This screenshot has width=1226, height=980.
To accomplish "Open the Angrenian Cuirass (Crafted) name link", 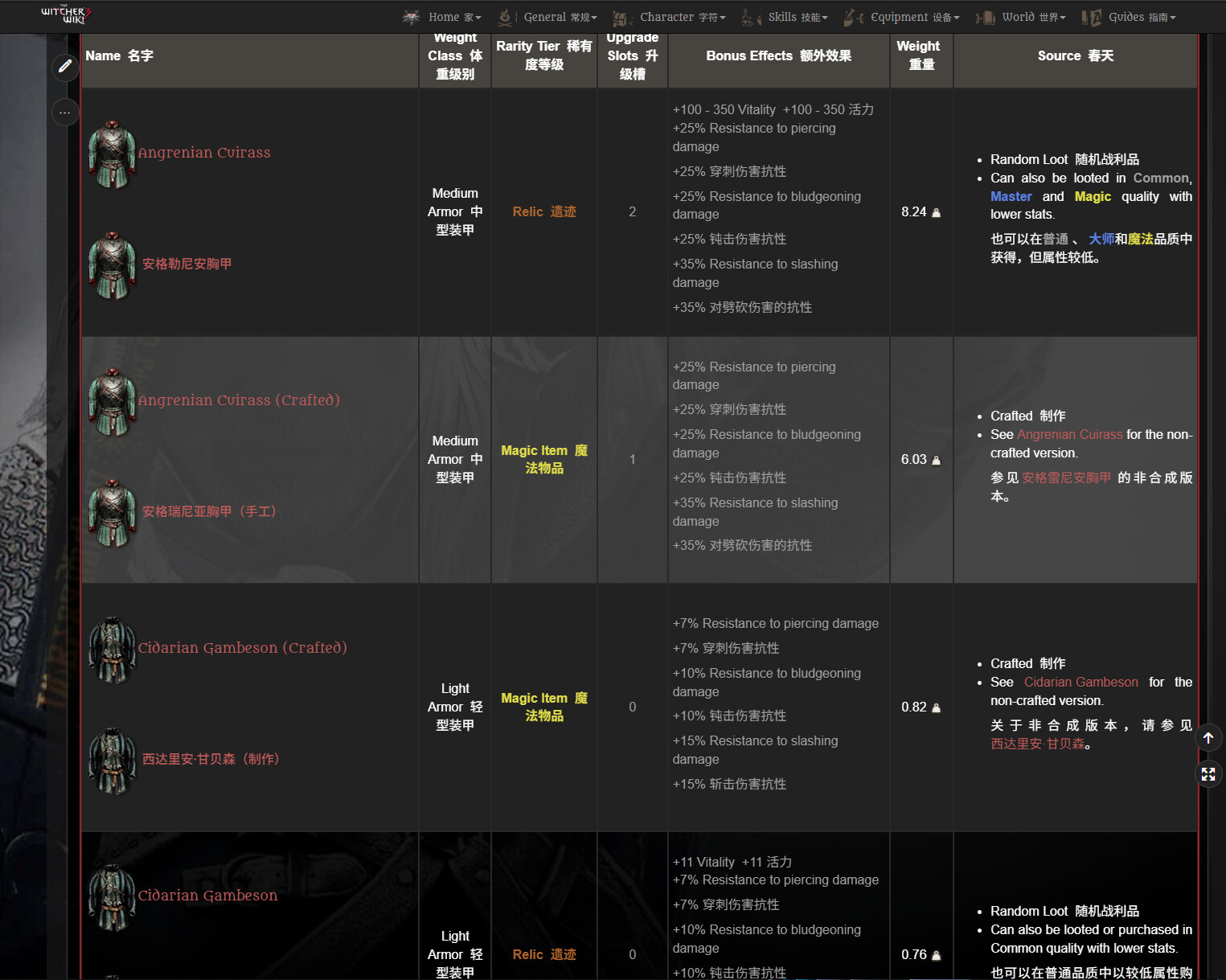I will click(x=239, y=400).
